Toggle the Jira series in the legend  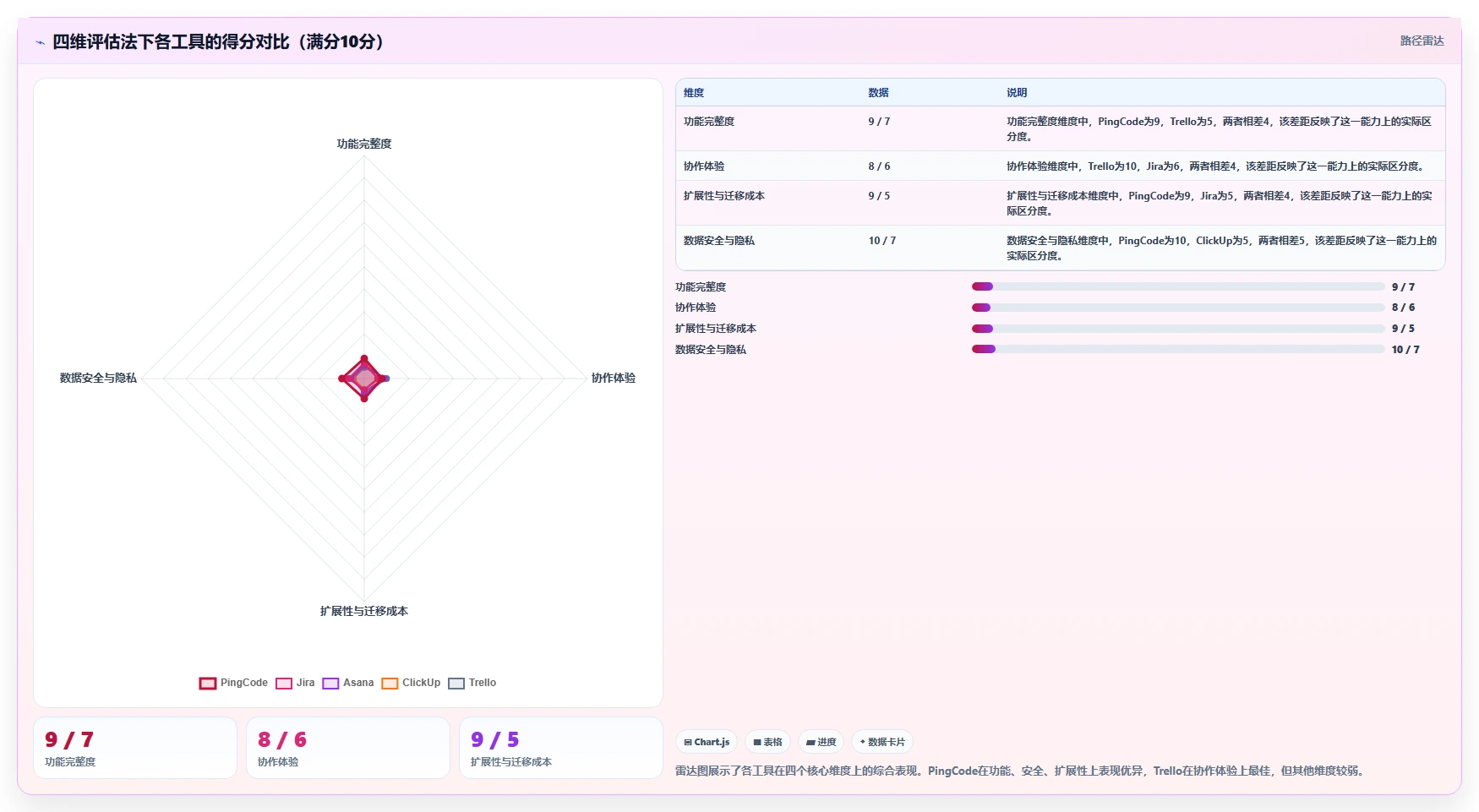click(x=295, y=683)
